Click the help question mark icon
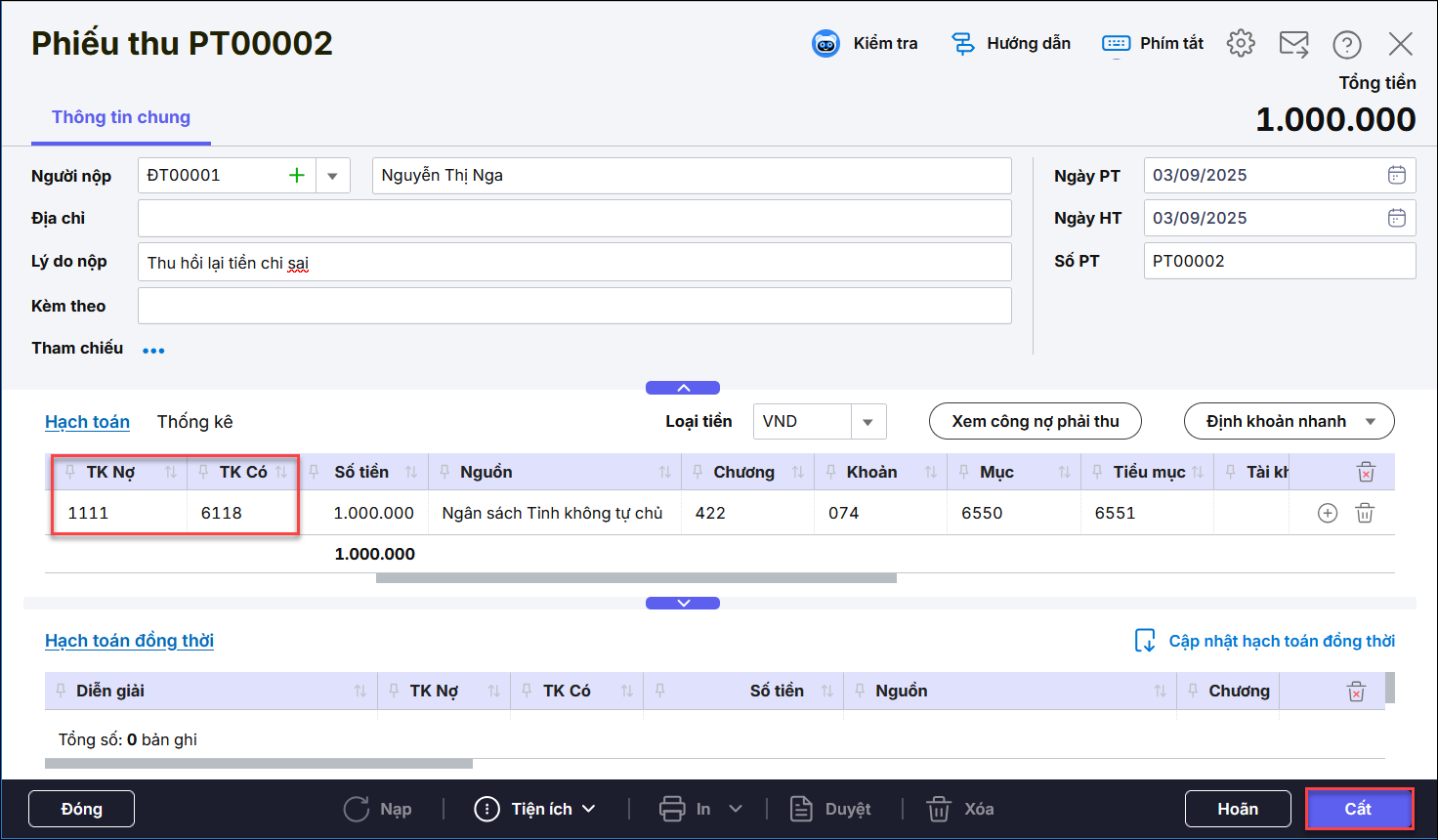Viewport: 1438px width, 840px height. [1347, 44]
